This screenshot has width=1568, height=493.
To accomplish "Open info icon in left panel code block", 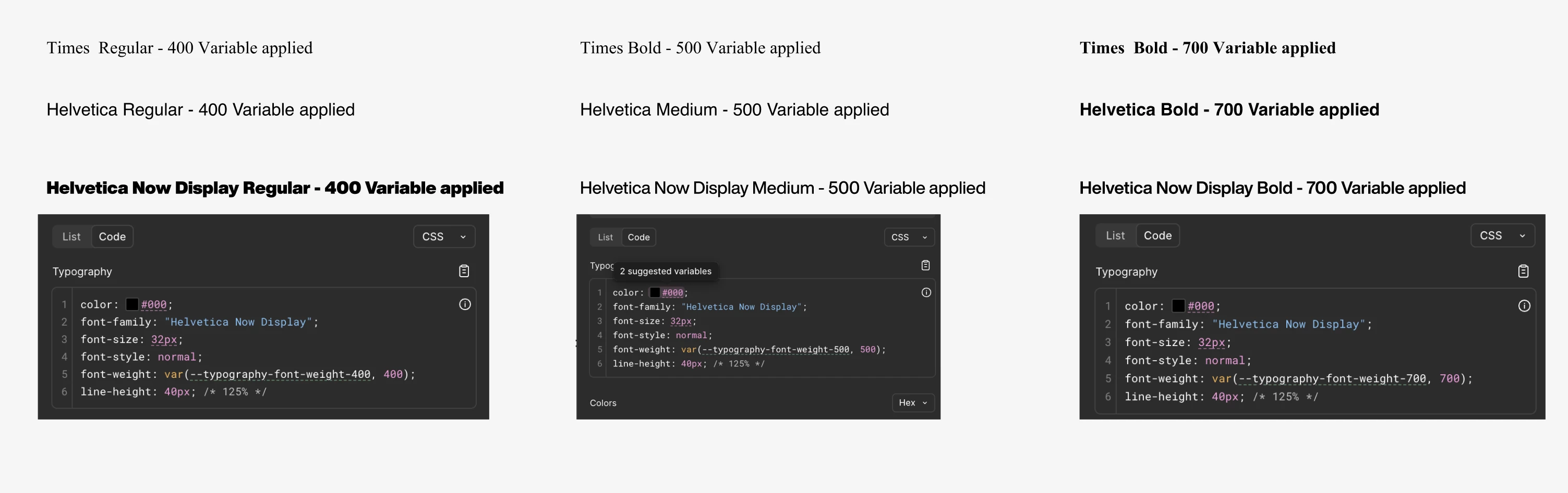I will pyautogui.click(x=465, y=304).
